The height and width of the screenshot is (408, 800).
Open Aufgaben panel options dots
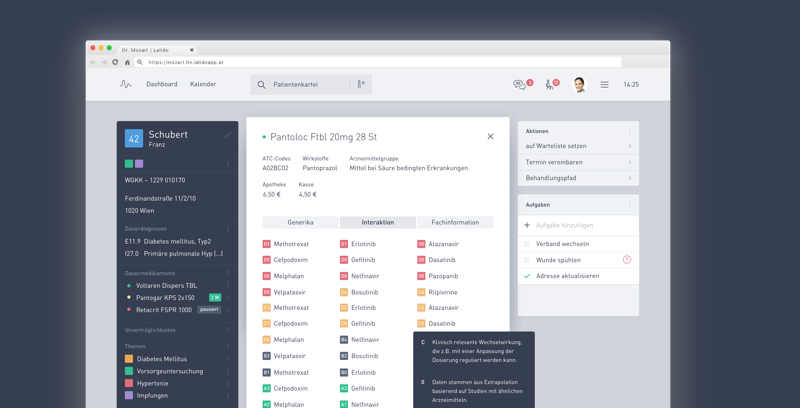[x=630, y=205]
